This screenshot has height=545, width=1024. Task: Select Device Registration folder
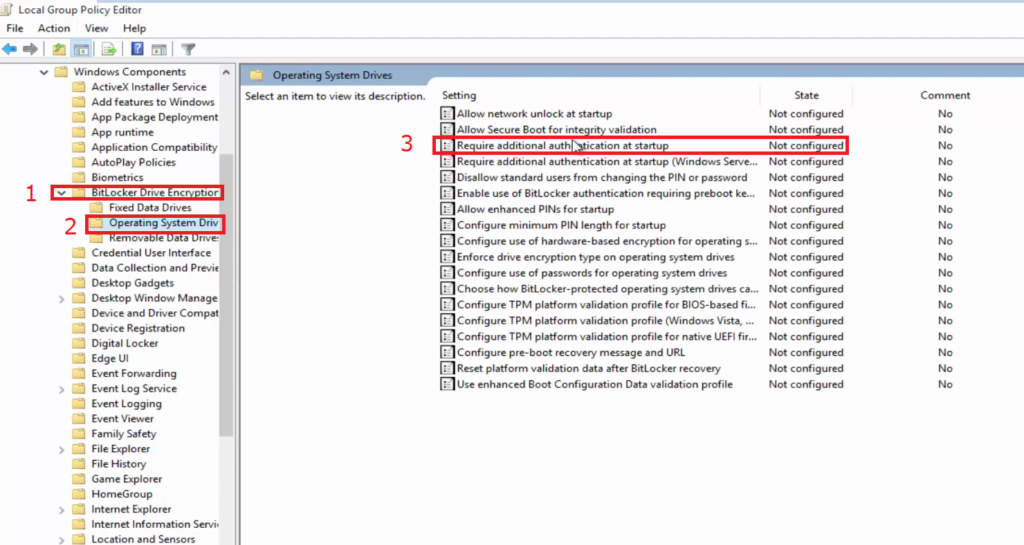click(138, 328)
